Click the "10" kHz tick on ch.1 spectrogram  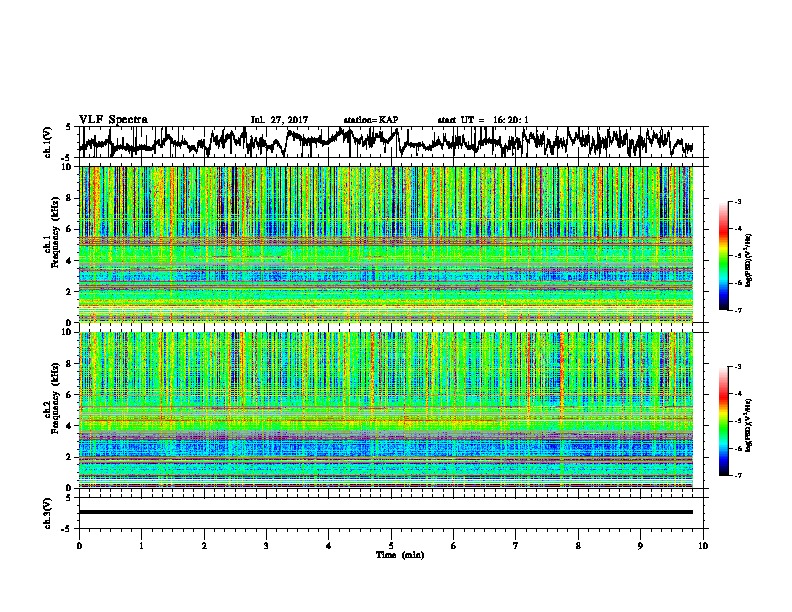[x=69, y=167]
